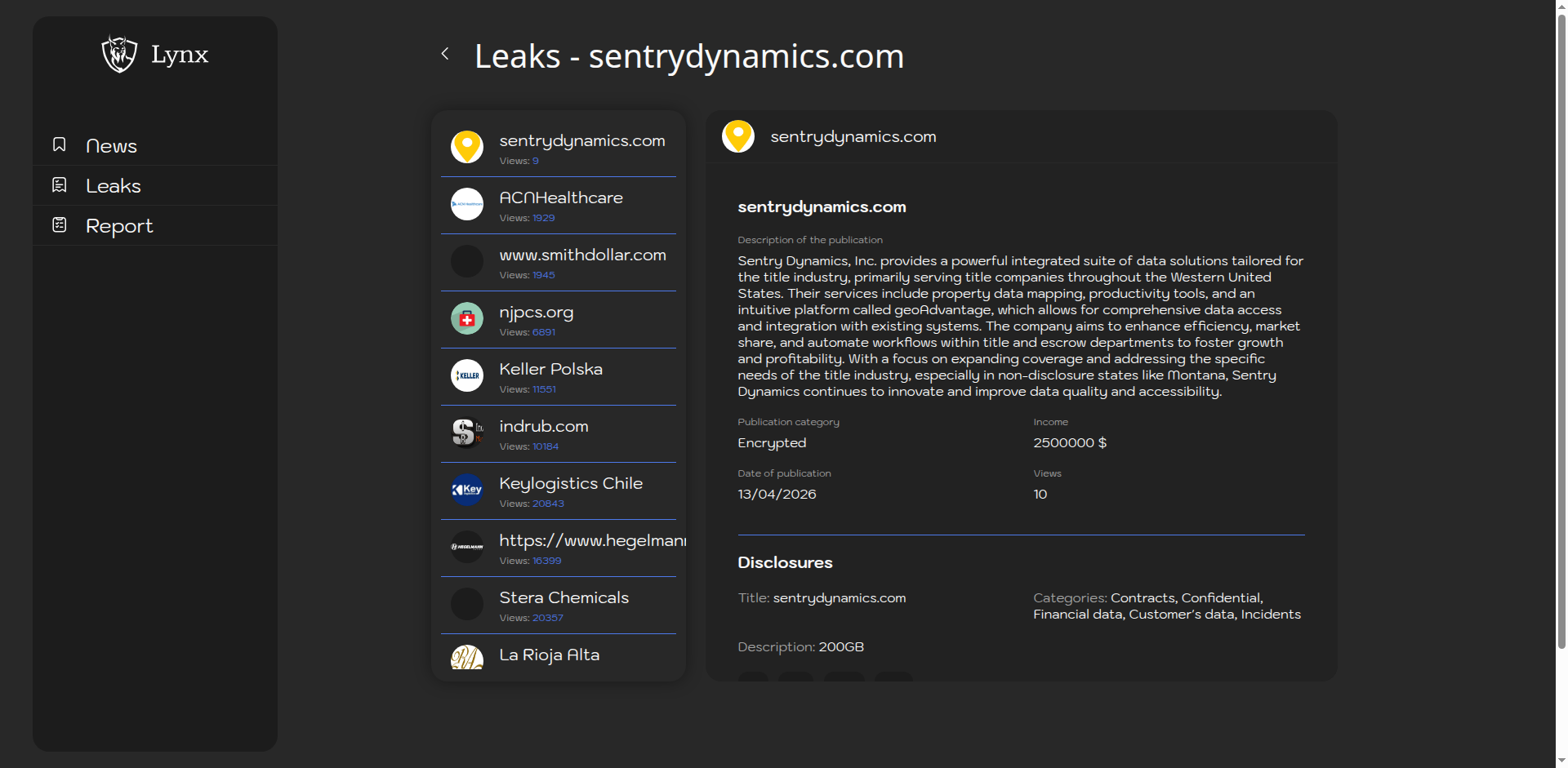The width and height of the screenshot is (1568, 768).
Task: Click the 'Encrypted' category value
Action: 772,442
